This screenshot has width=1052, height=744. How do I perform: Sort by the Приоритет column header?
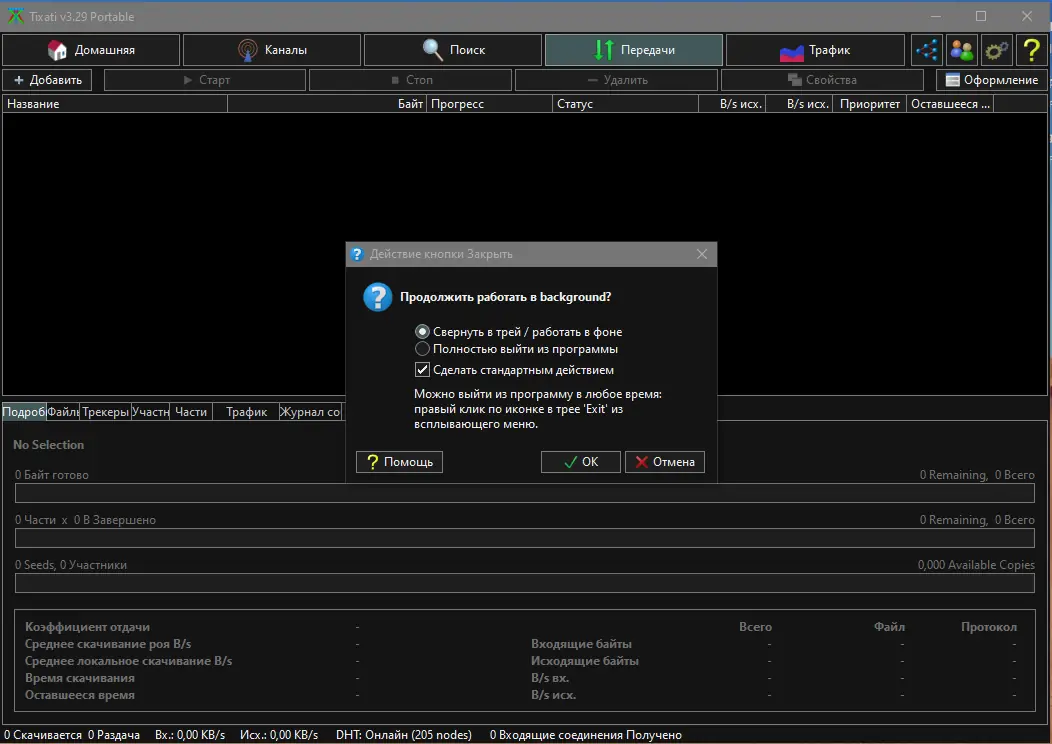point(870,104)
